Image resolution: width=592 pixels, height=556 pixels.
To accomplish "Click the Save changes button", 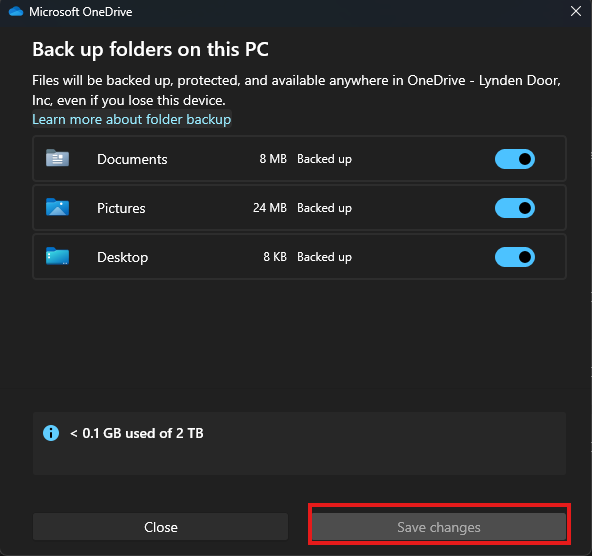I will [x=439, y=527].
